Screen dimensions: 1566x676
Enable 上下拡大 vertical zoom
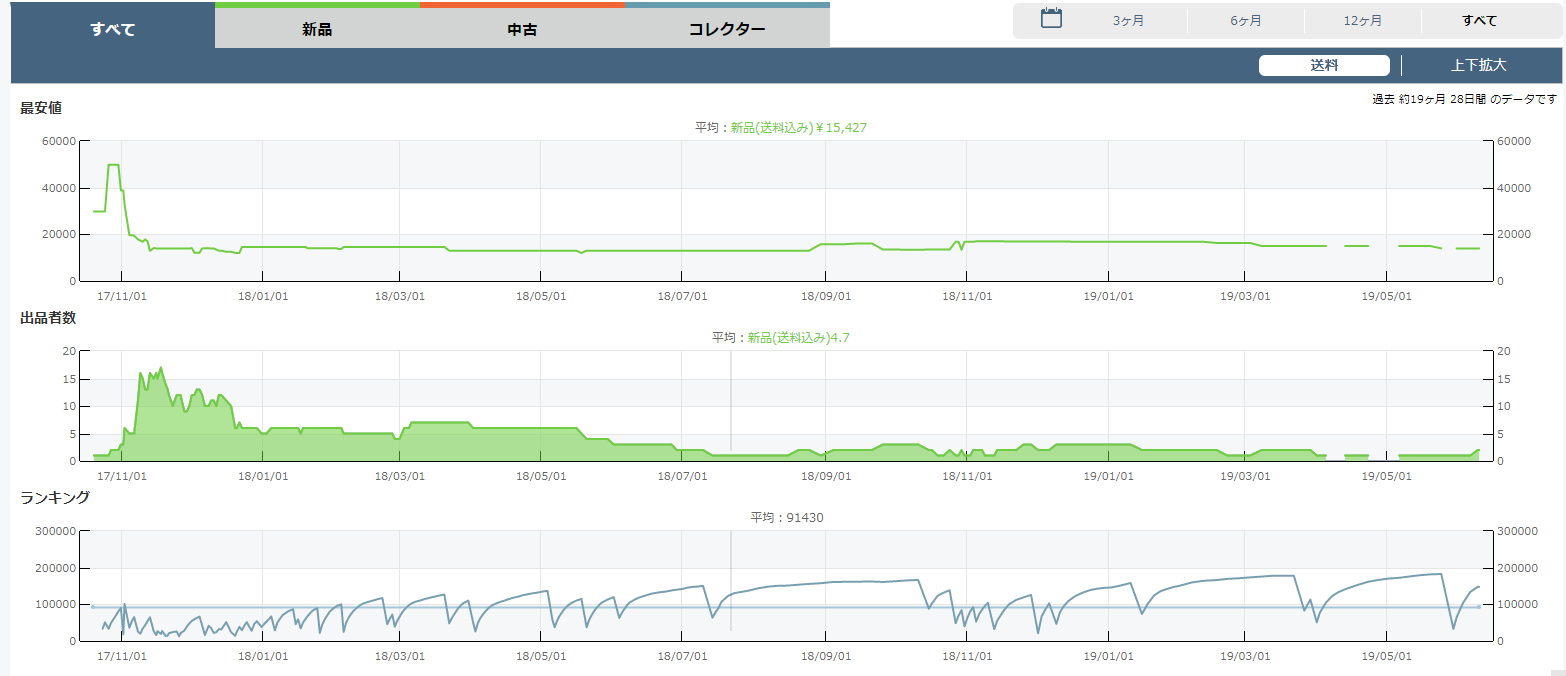click(x=1478, y=66)
